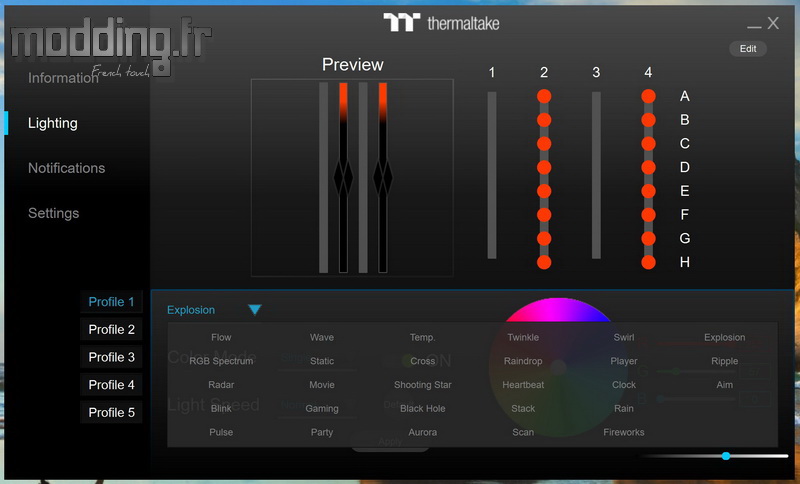Go to Settings in the sidebar
Viewport: 800px width, 484px height.
(53, 213)
